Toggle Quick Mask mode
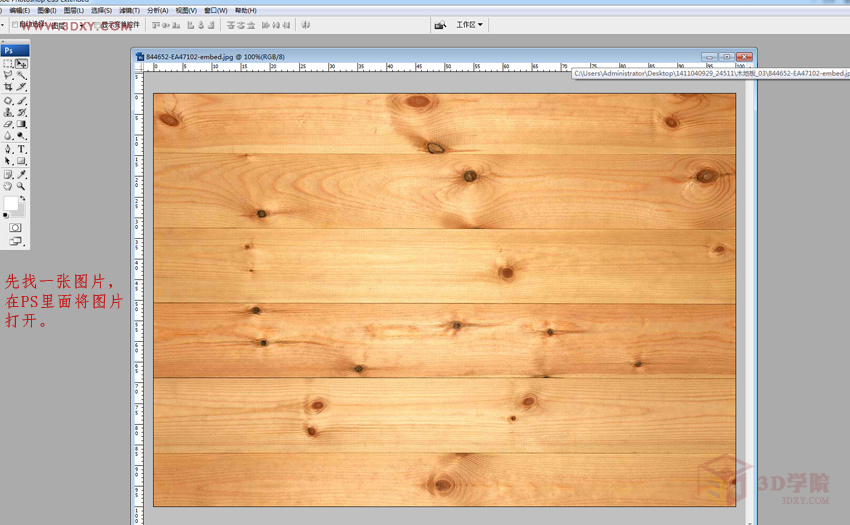The width and height of the screenshot is (850, 525). (15, 228)
